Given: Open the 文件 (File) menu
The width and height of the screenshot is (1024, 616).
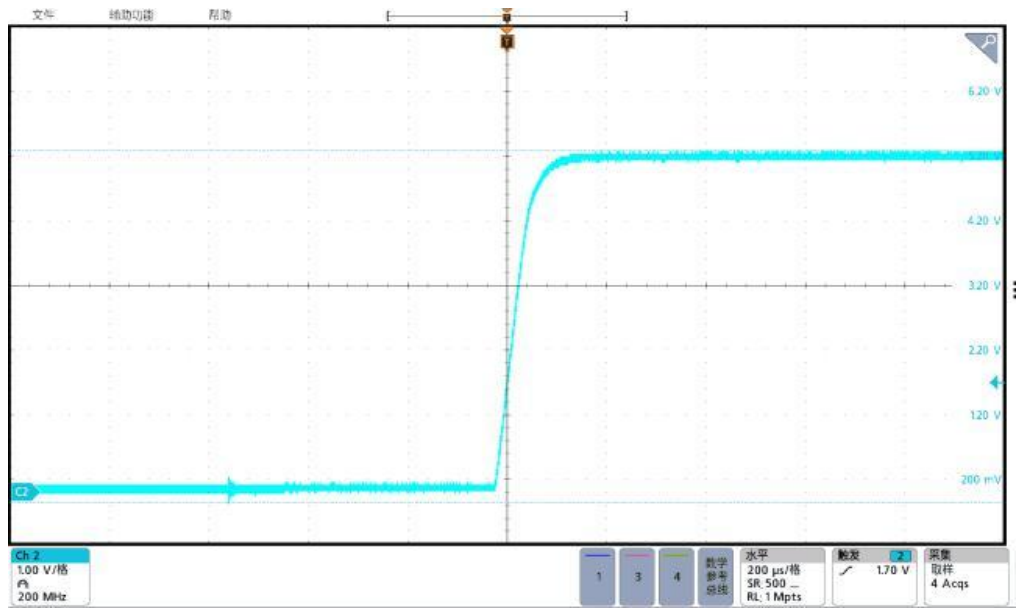Looking at the screenshot, I should tap(43, 14).
